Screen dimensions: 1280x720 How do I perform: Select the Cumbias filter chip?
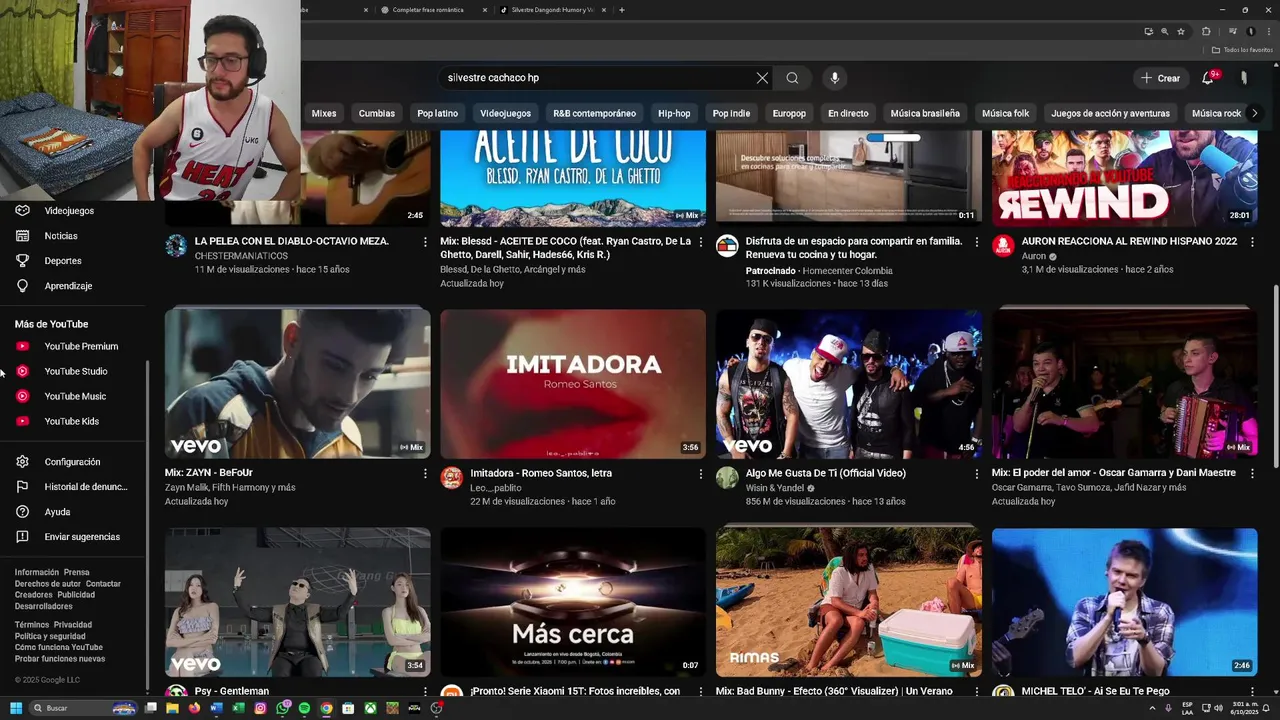[377, 113]
